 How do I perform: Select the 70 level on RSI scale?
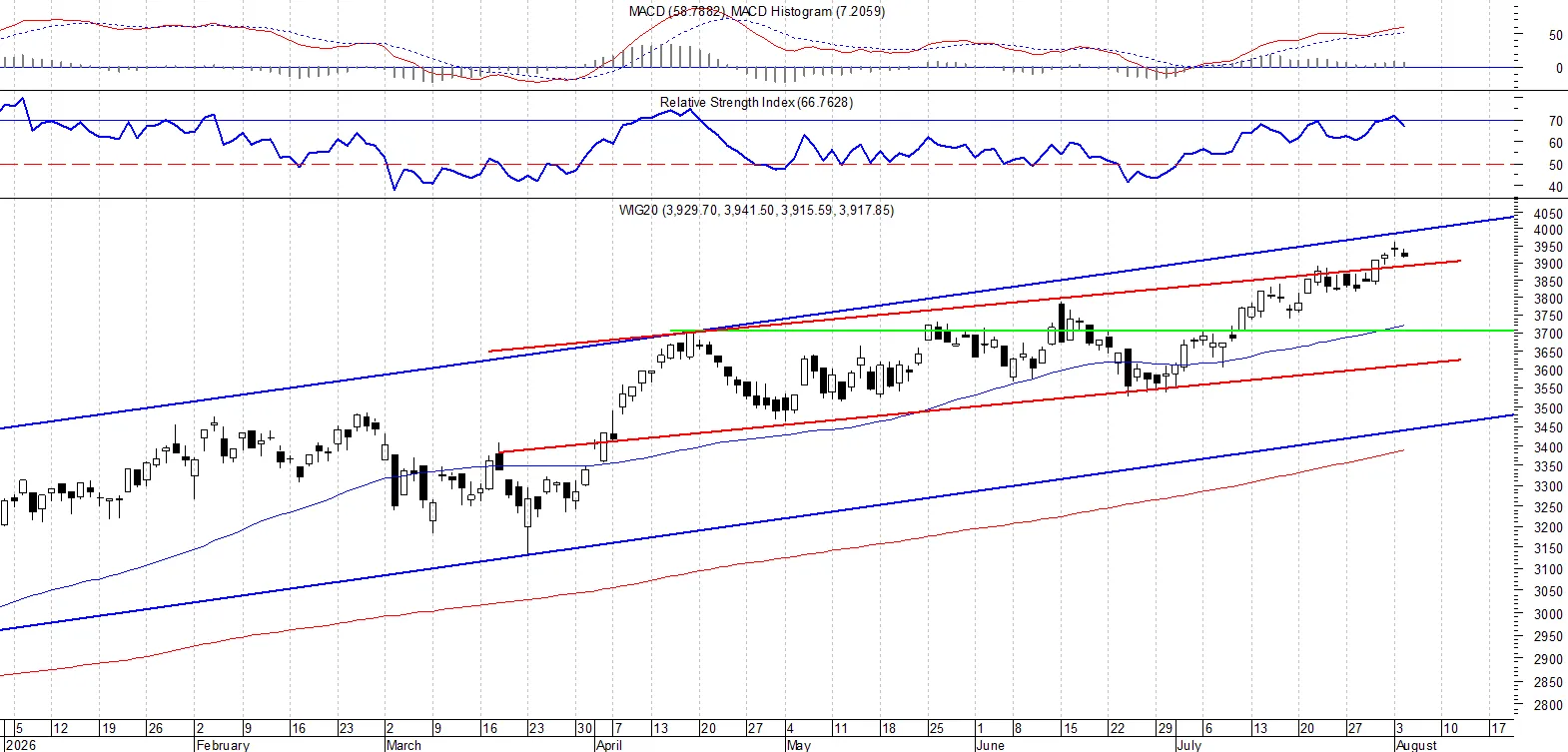(x=1555, y=121)
